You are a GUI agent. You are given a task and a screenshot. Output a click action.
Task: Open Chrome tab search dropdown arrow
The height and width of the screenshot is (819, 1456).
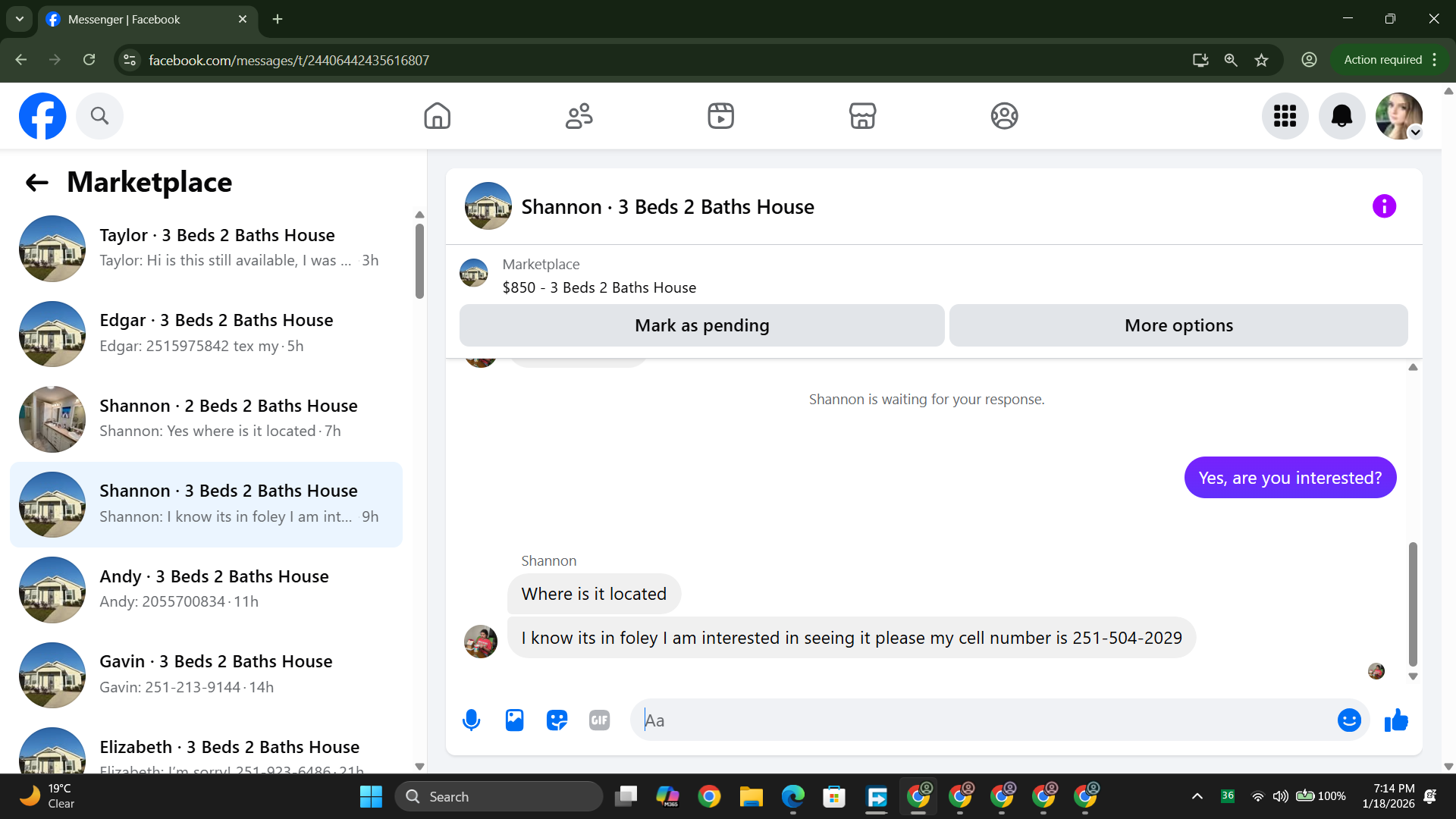(x=20, y=19)
